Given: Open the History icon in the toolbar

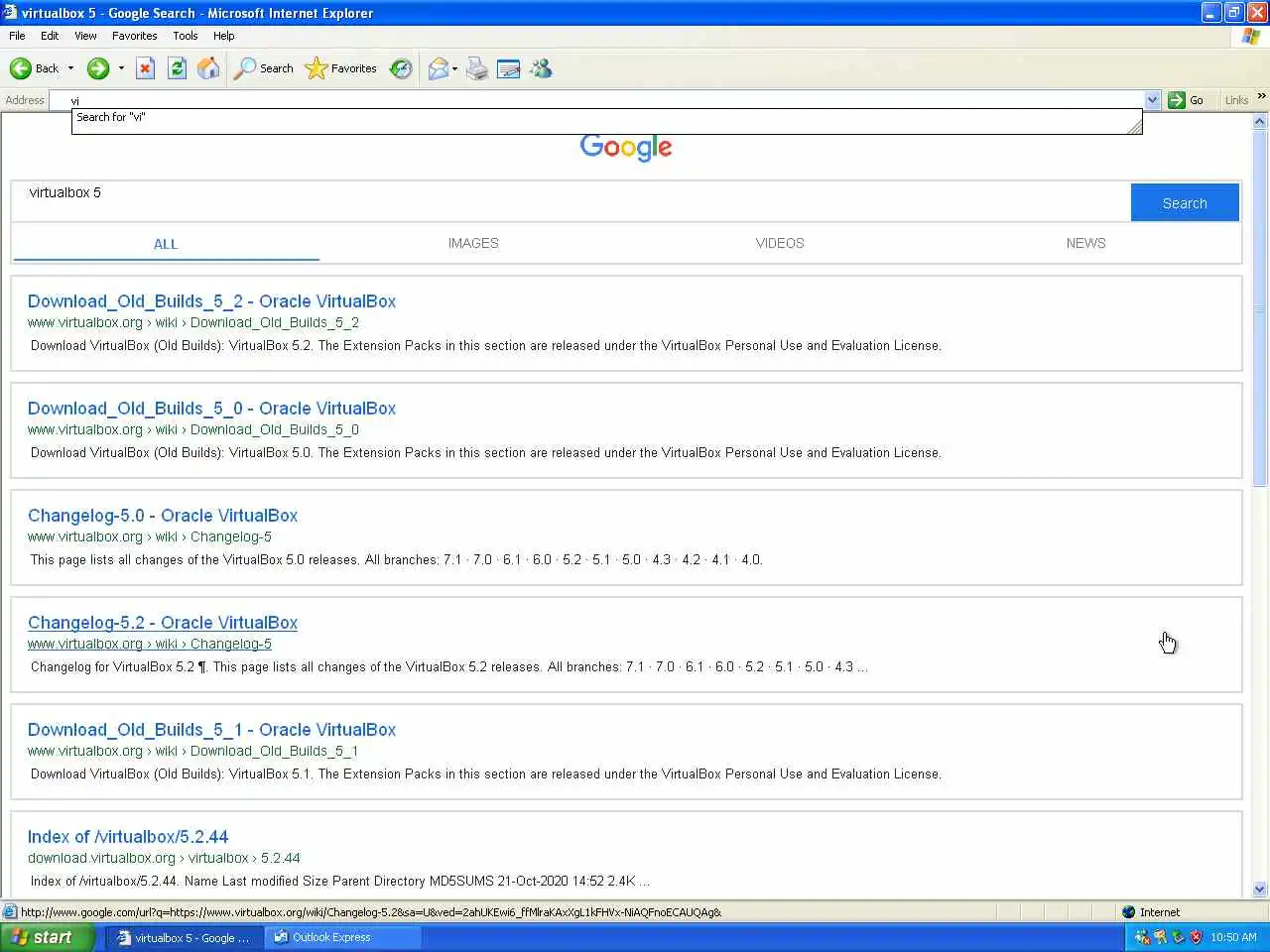Looking at the screenshot, I should click(401, 68).
